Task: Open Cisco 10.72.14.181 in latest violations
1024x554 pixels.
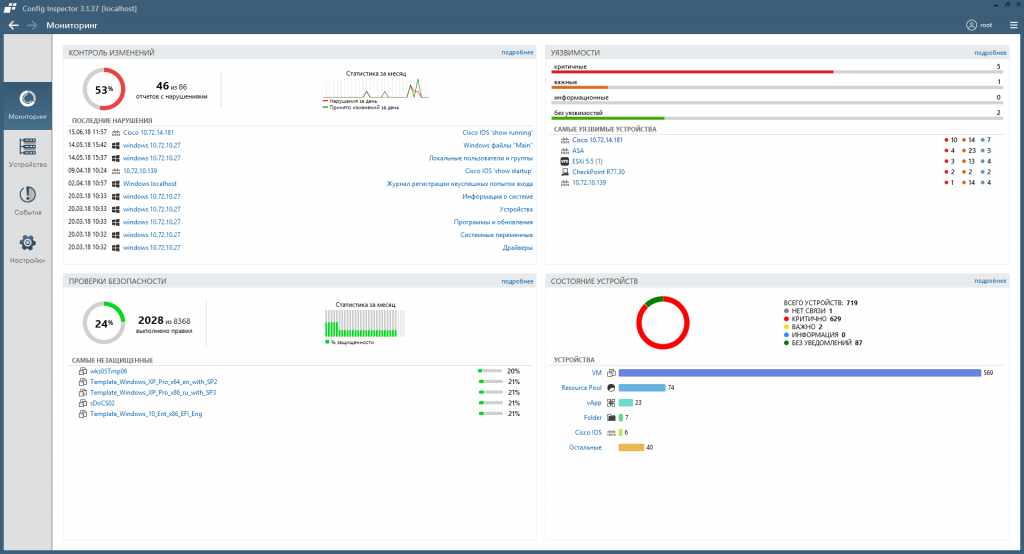Action: (x=148, y=133)
